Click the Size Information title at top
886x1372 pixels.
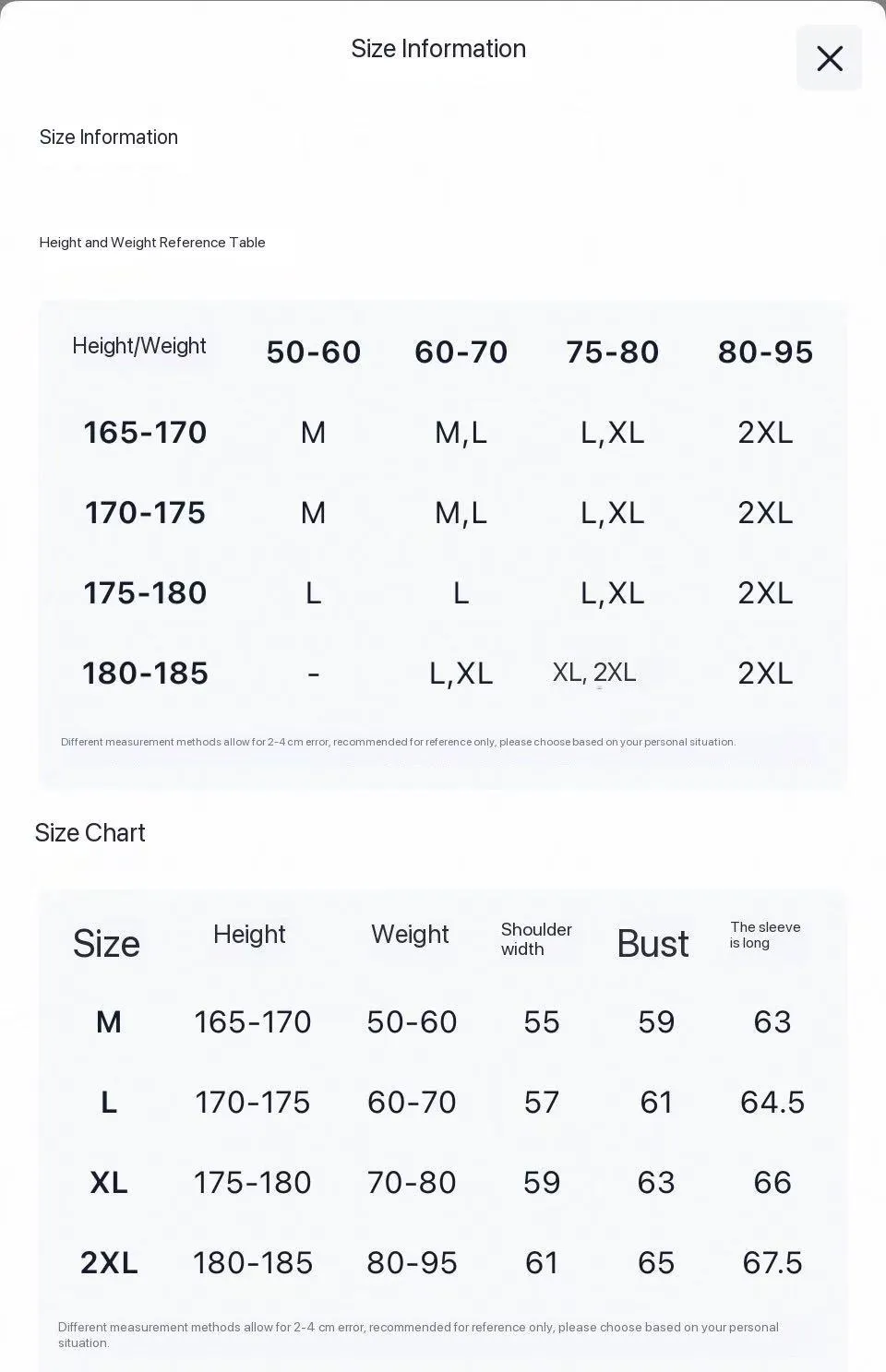point(438,49)
